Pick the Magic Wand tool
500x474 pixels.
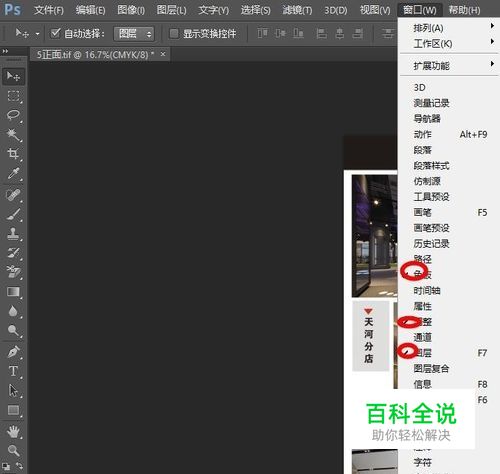13,135
